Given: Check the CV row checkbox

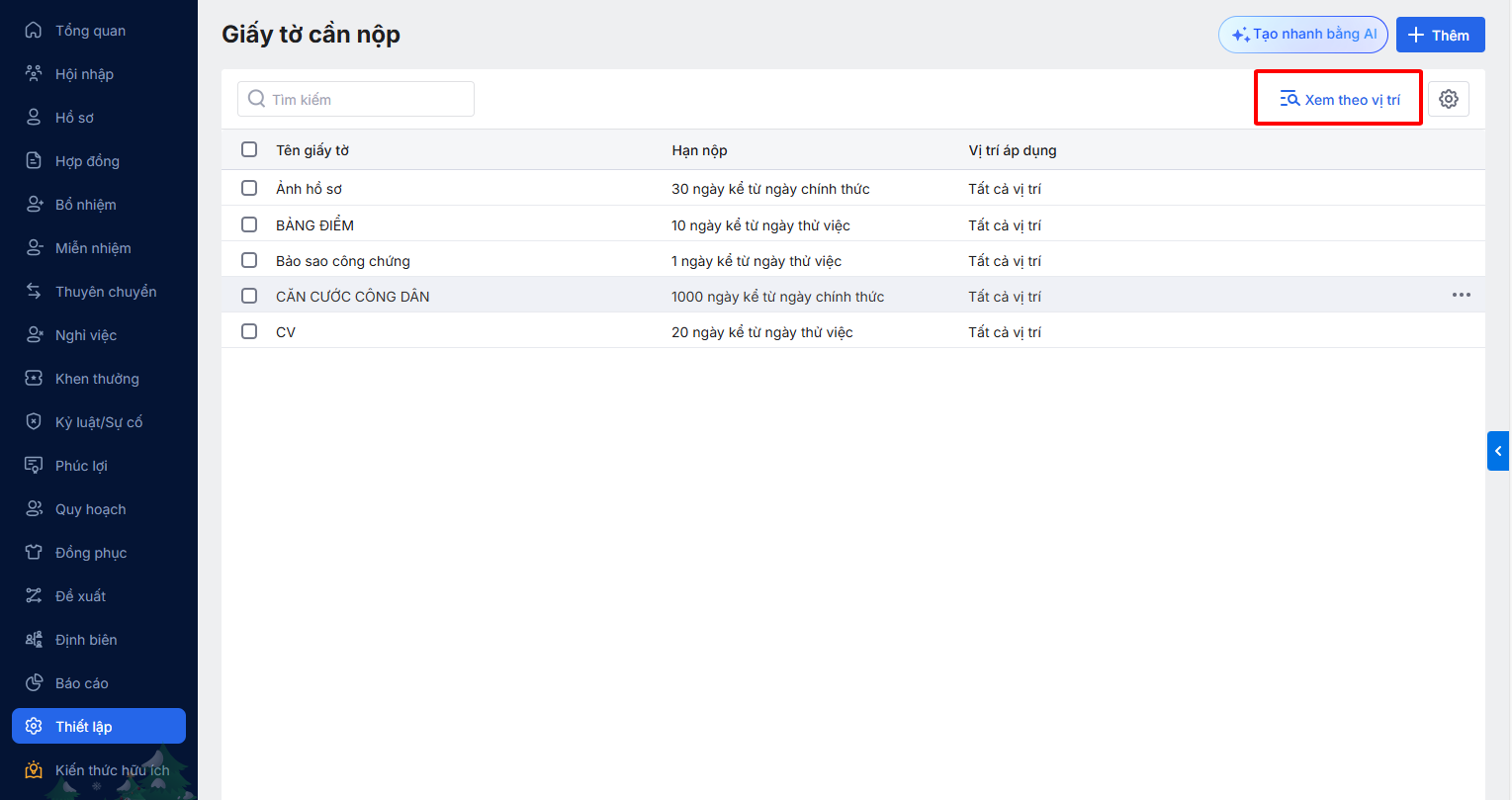Looking at the screenshot, I should [x=249, y=331].
